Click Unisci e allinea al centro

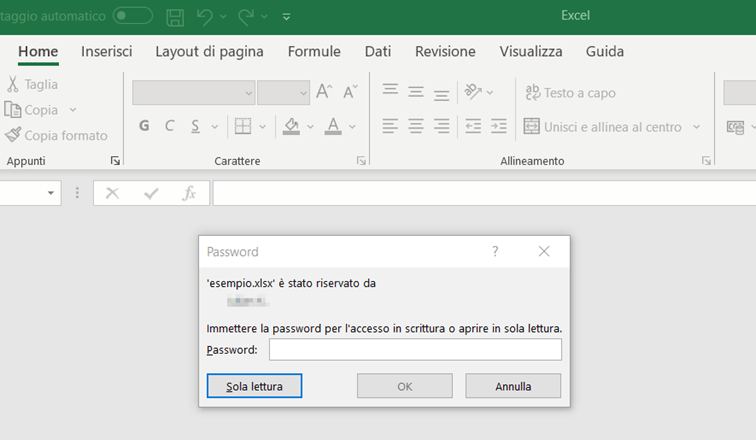603,127
